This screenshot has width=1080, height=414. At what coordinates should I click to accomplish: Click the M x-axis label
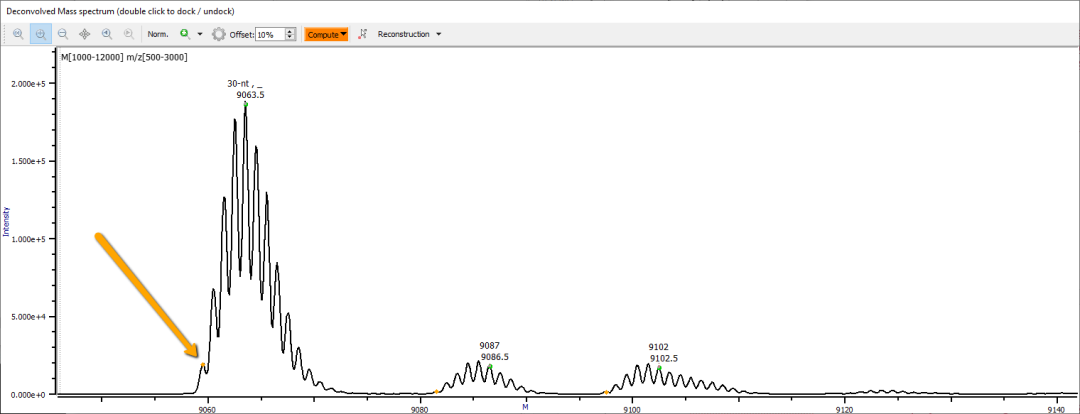(x=525, y=407)
